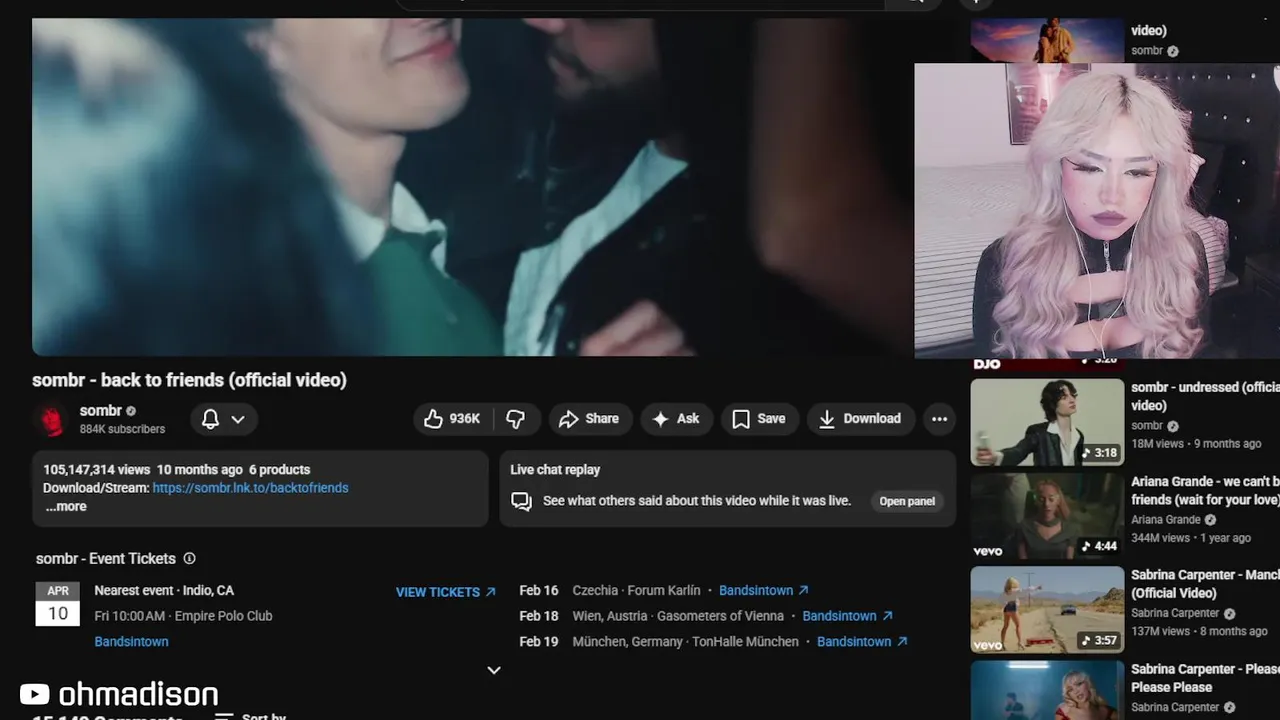Open the Sabrina Carpenter Manchild thumbnail
The height and width of the screenshot is (720, 1280).
(1047, 610)
